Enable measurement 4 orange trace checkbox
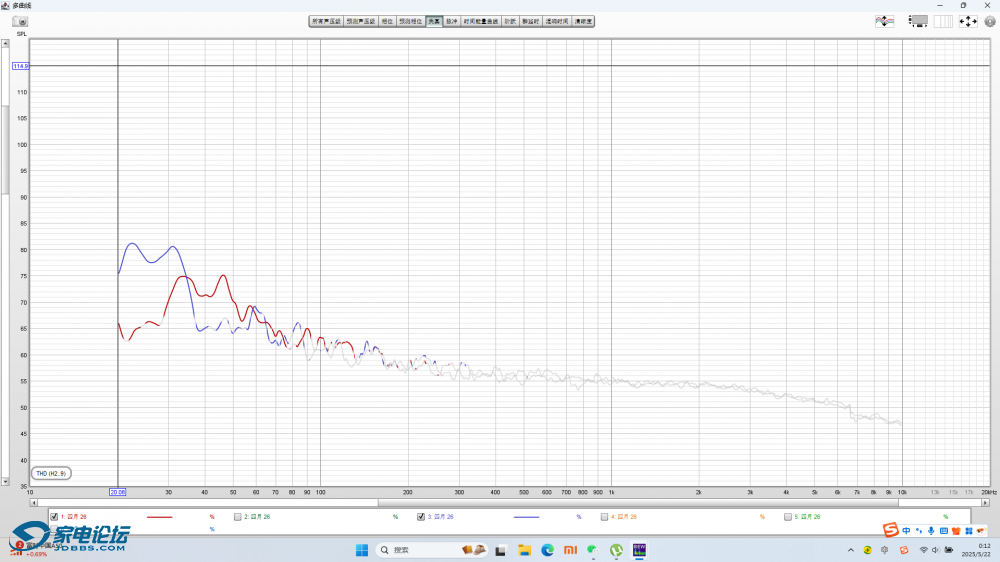Viewport: 1000px width, 562px height. click(604, 517)
